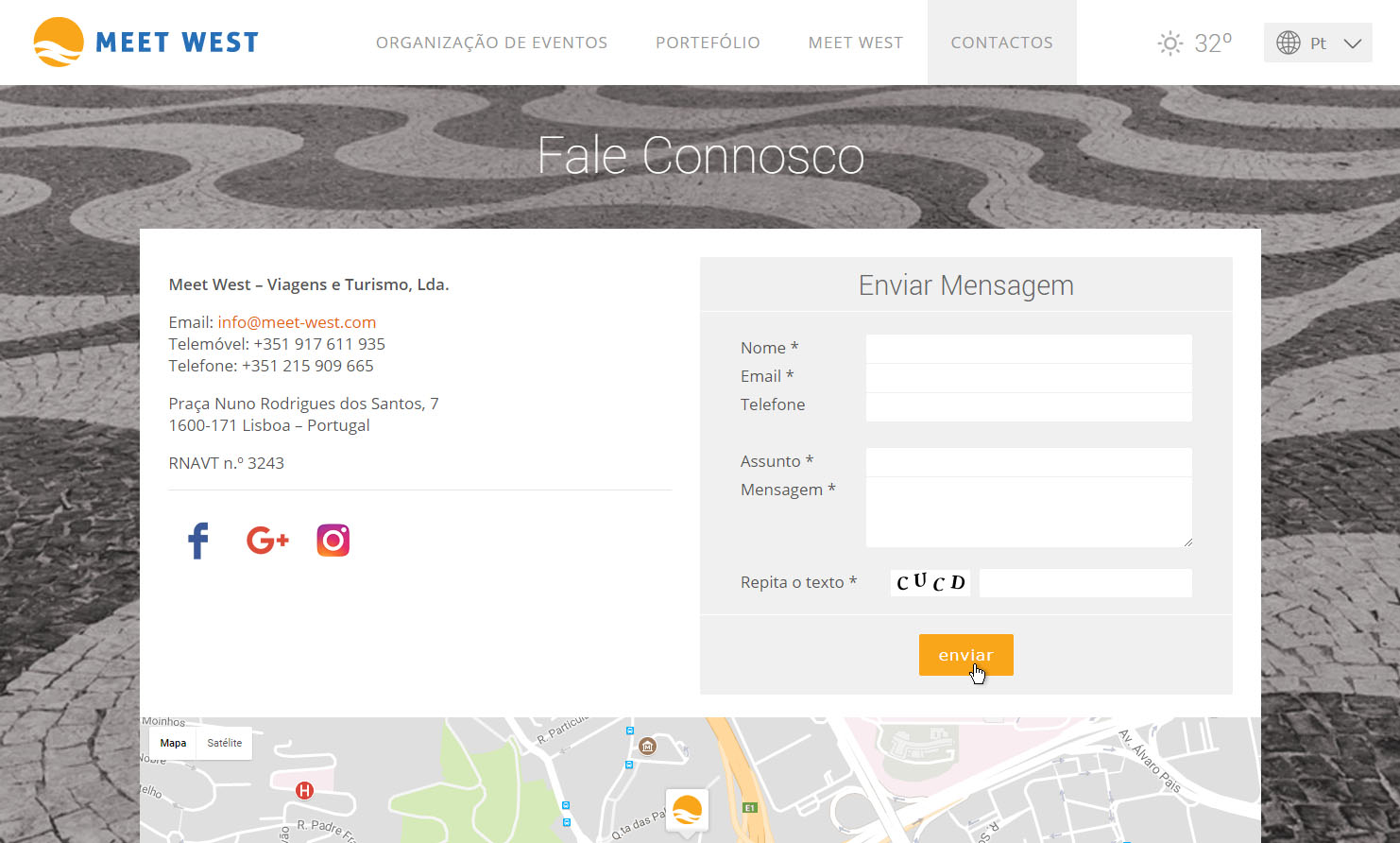This screenshot has height=843, width=1400.
Task: Go to the Portefólio menu item
Action: (708, 43)
